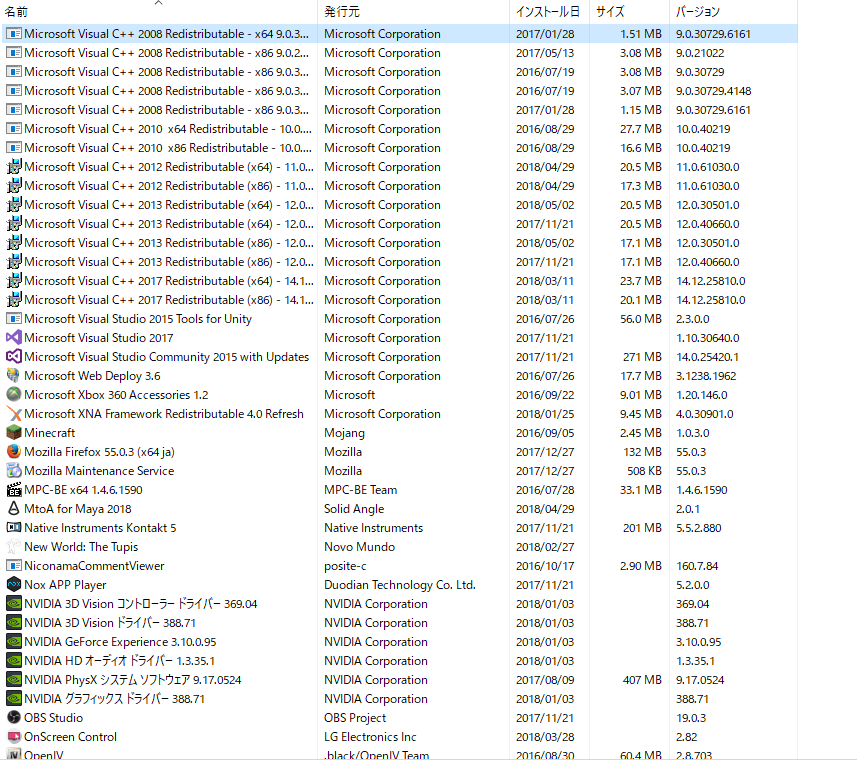Screen dimensions: 857x760
Task: Click size value 508 KB
Action: tap(644, 470)
